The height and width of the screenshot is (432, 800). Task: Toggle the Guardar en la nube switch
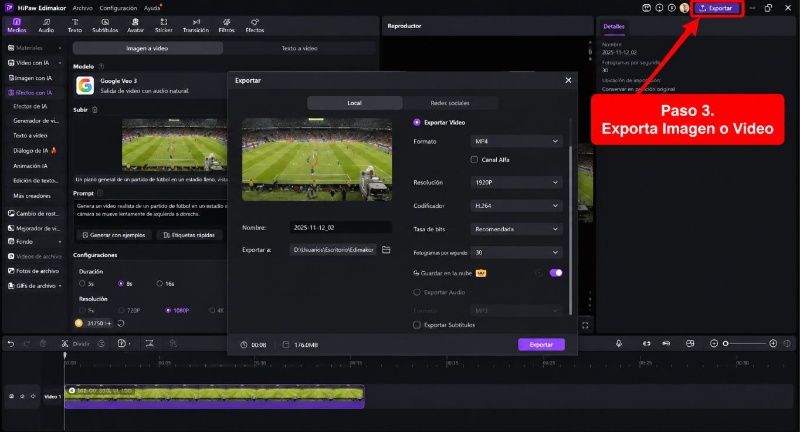[556, 273]
